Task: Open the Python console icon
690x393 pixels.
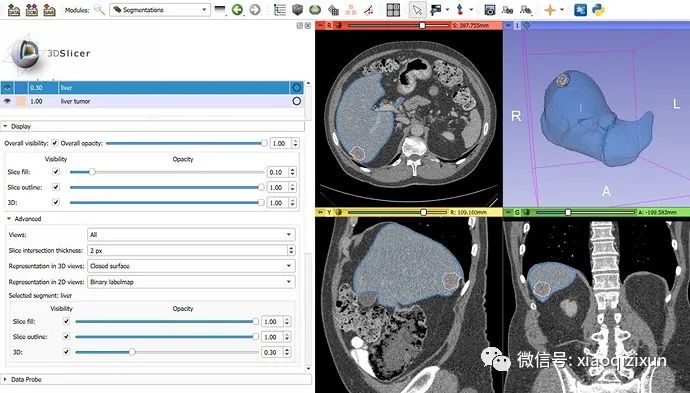Action: (x=598, y=10)
